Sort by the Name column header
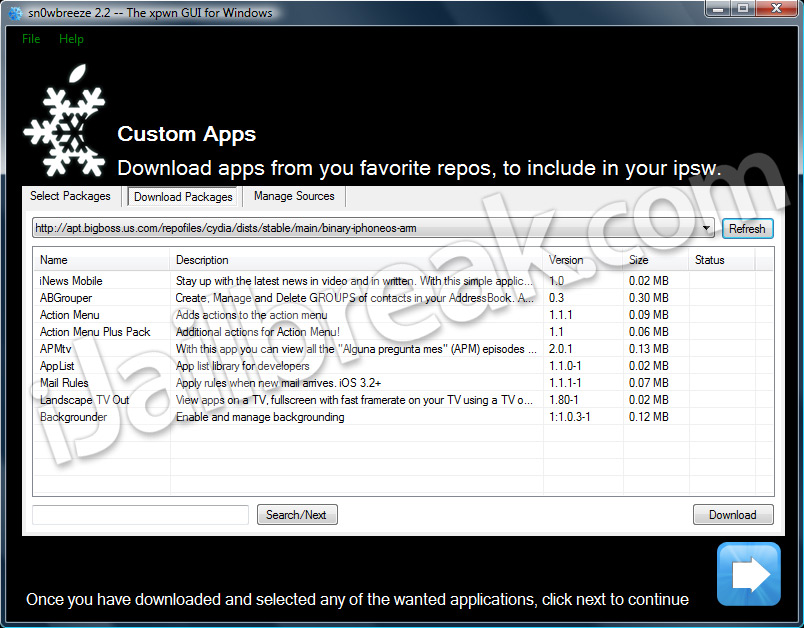This screenshot has height=628, width=804. (x=102, y=260)
